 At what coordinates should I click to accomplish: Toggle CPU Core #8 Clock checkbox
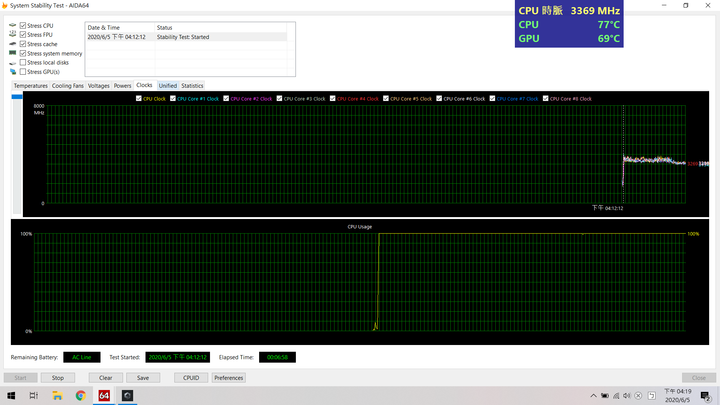[546, 98]
